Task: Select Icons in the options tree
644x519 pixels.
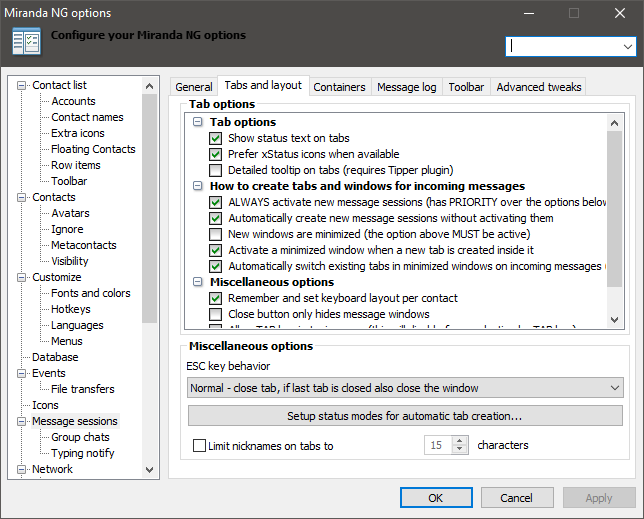Action: pyautogui.click(x=45, y=406)
